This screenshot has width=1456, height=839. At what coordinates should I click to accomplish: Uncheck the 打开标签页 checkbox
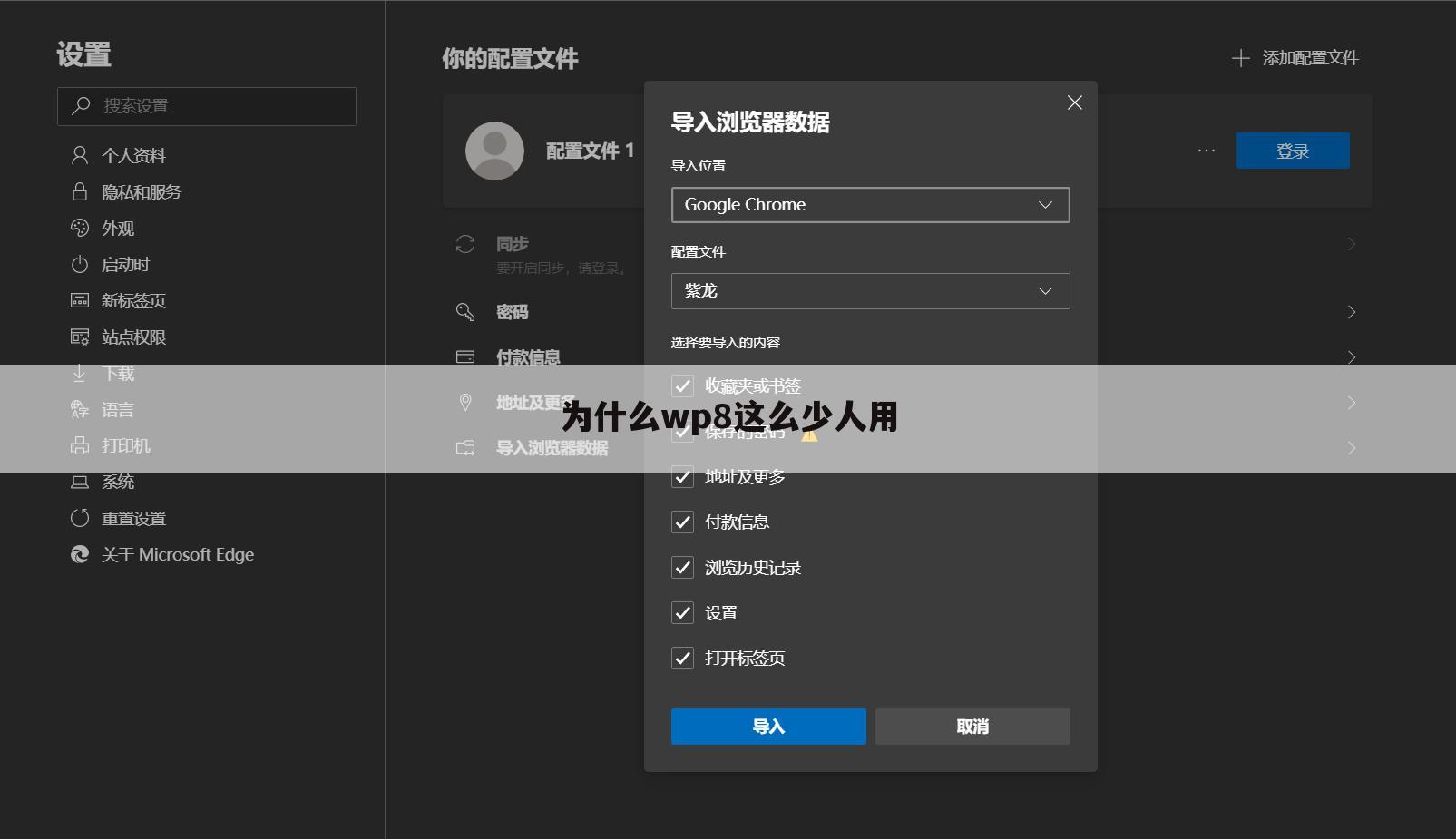(682, 659)
